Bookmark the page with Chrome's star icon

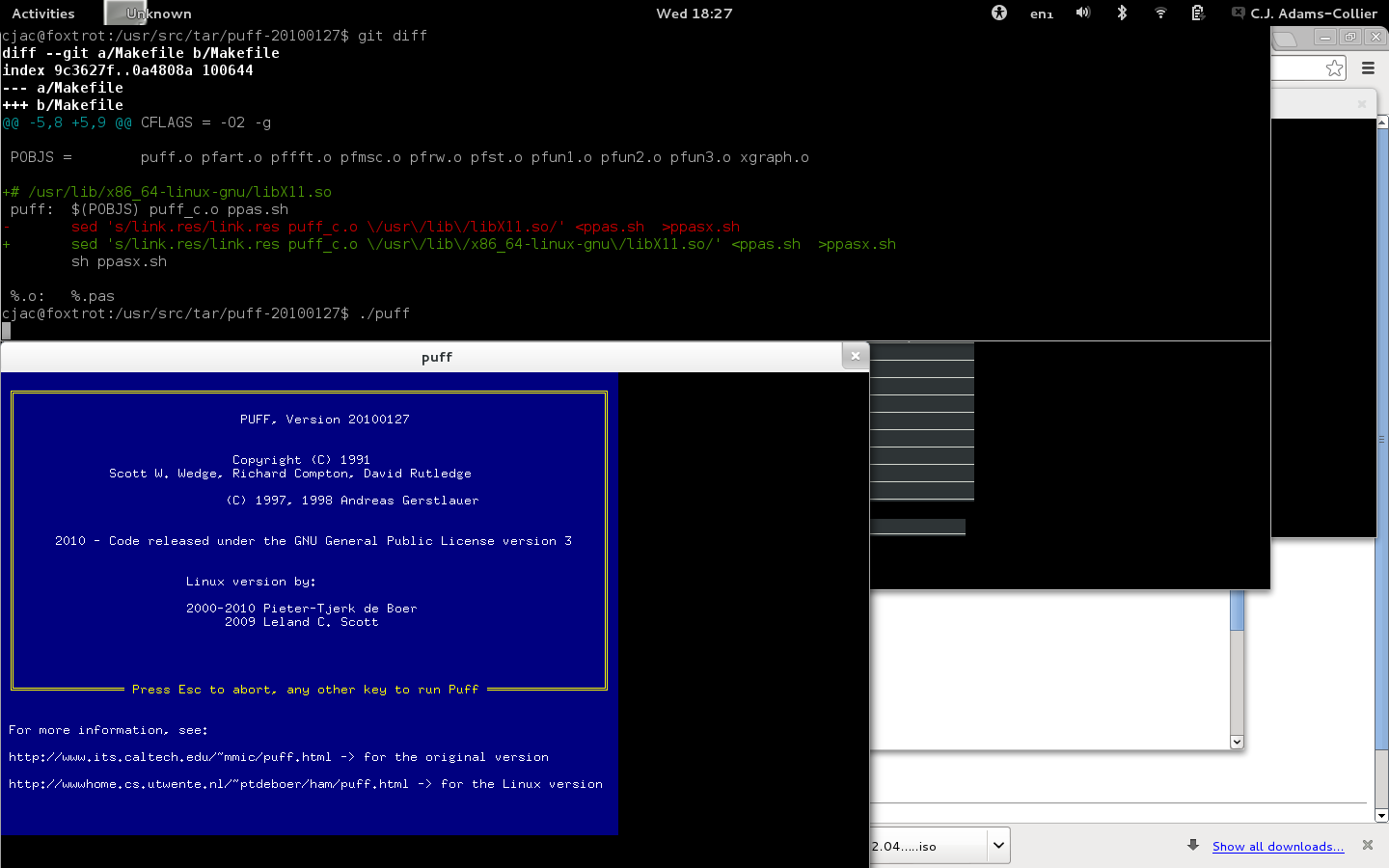pyautogui.click(x=1334, y=68)
